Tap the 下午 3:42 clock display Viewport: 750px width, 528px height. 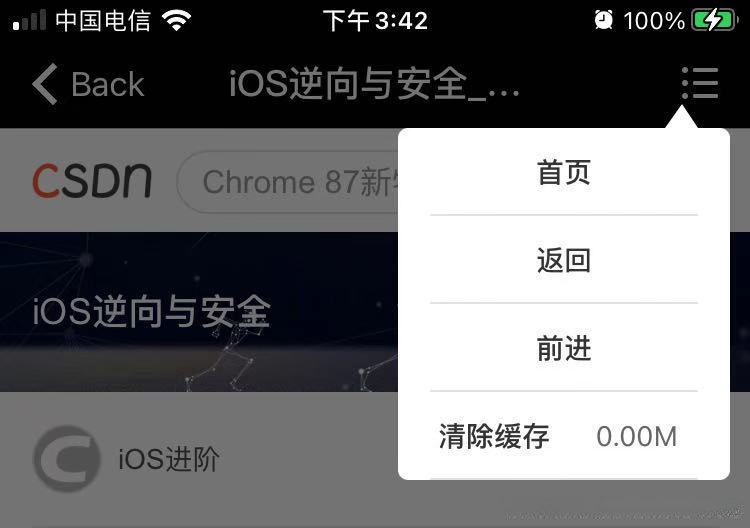pyautogui.click(x=375, y=21)
